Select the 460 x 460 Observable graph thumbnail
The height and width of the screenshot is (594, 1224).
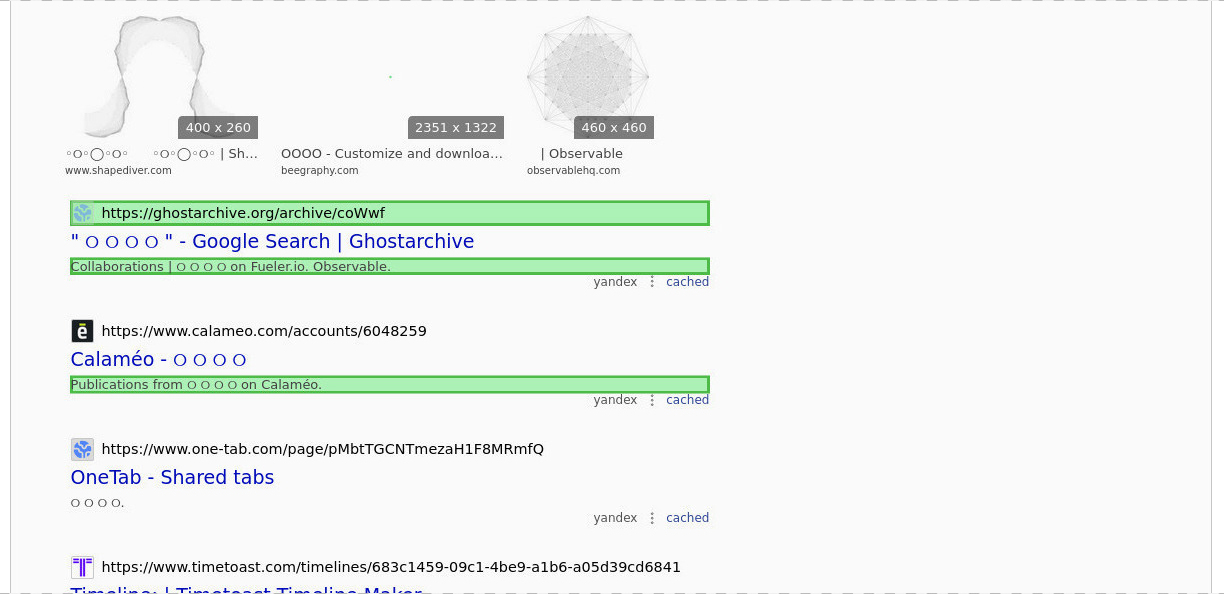(588, 76)
